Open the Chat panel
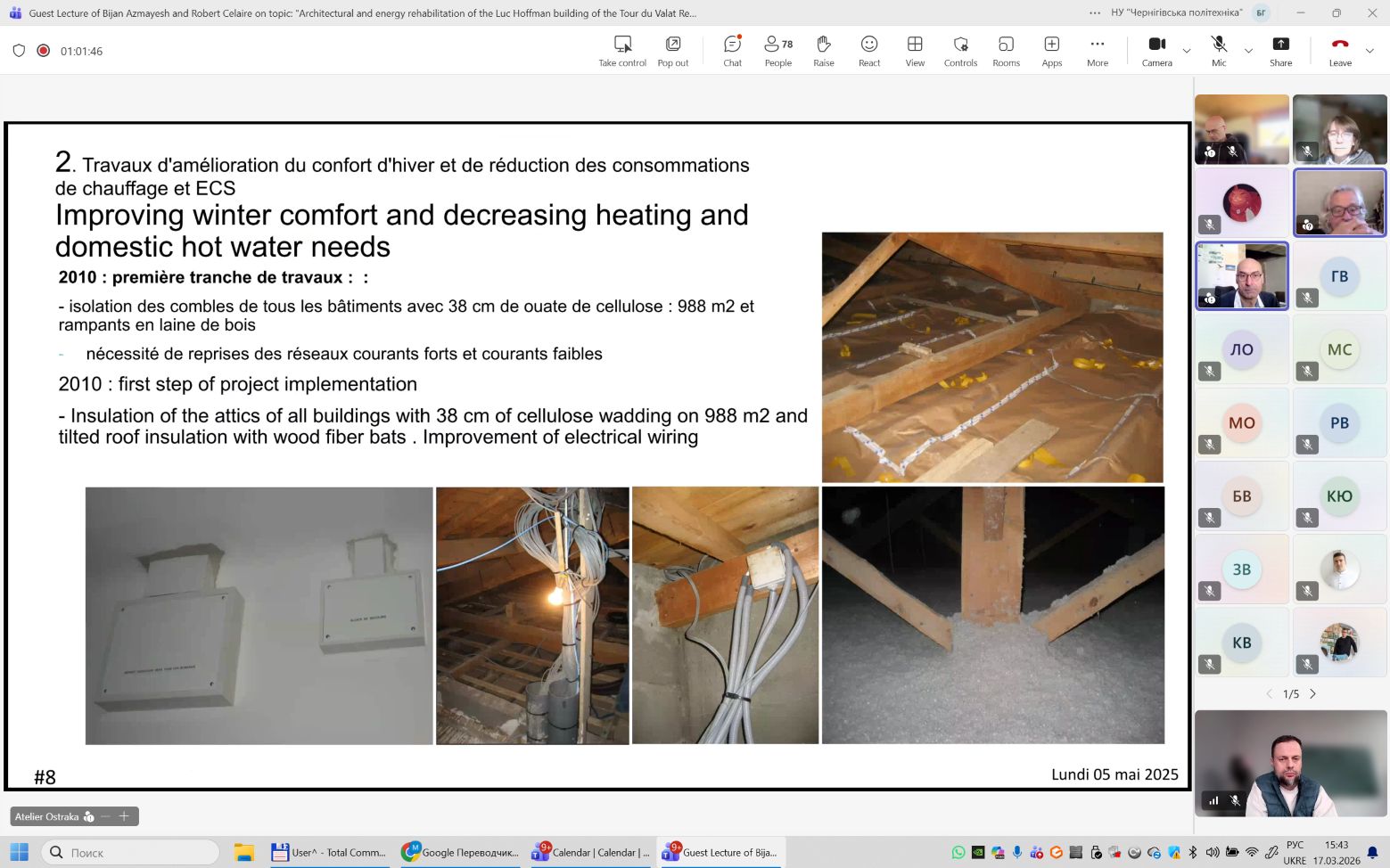Image resolution: width=1390 pixels, height=868 pixels. click(x=732, y=51)
